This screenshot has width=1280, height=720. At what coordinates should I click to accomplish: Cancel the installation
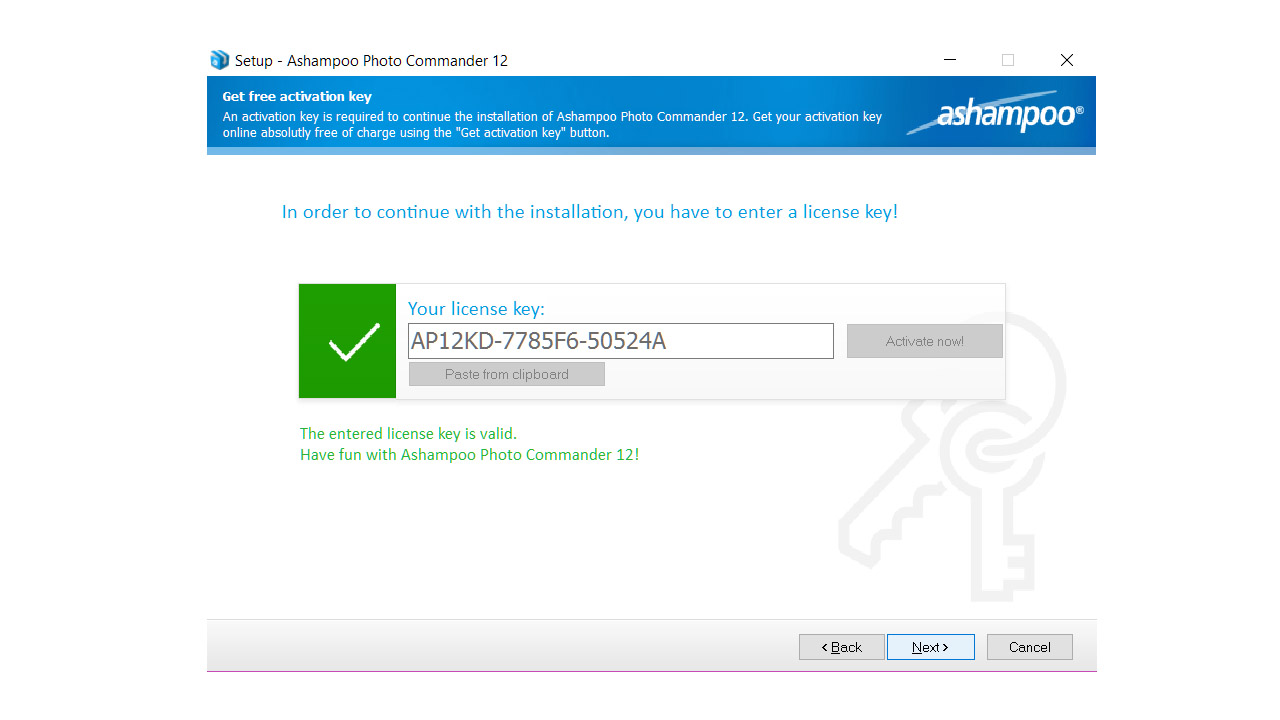(x=1029, y=647)
